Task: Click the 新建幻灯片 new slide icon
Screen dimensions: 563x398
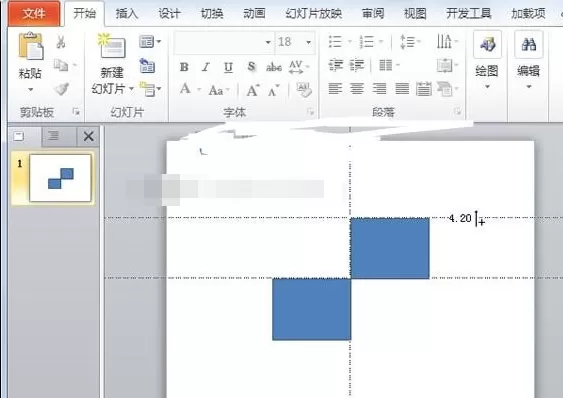Action: point(112,46)
